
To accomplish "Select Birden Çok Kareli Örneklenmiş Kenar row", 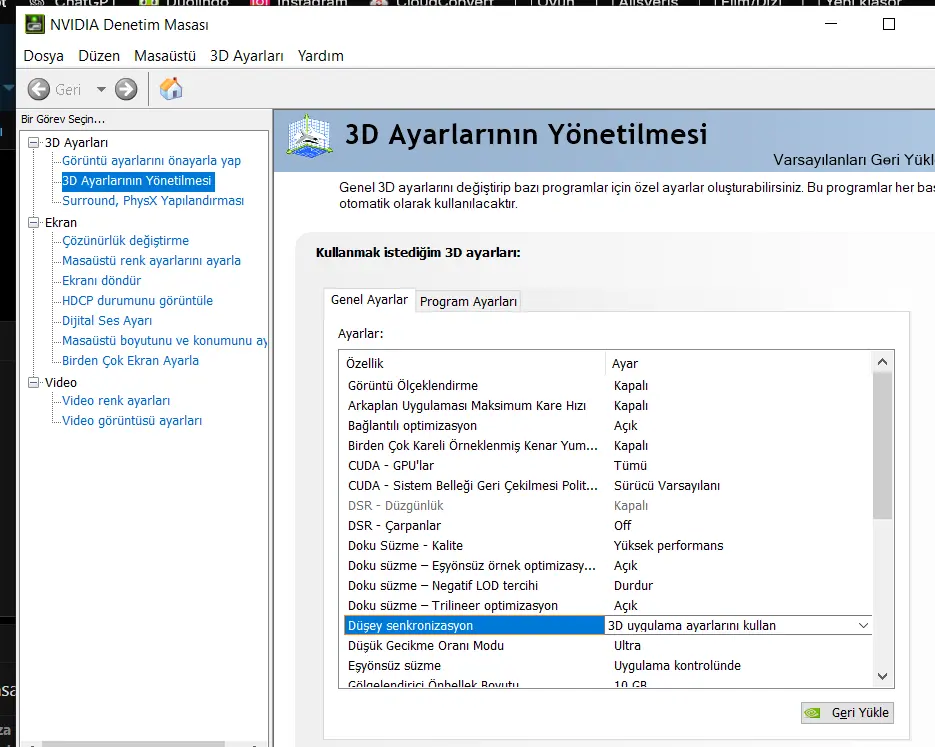I will click(x=608, y=445).
